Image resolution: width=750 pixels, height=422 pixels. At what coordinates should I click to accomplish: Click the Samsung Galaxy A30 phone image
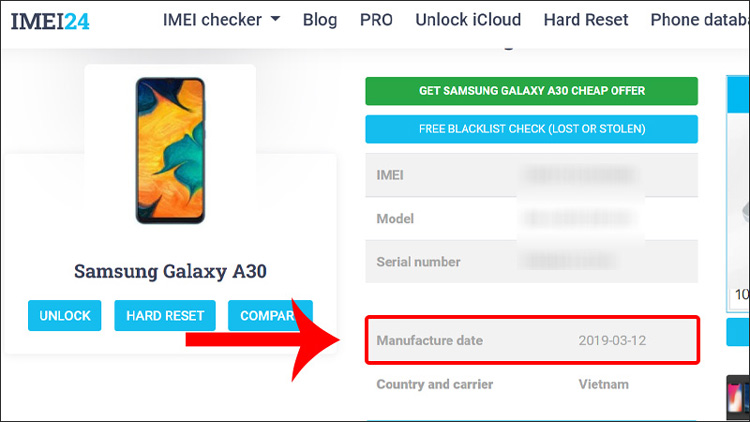point(170,151)
